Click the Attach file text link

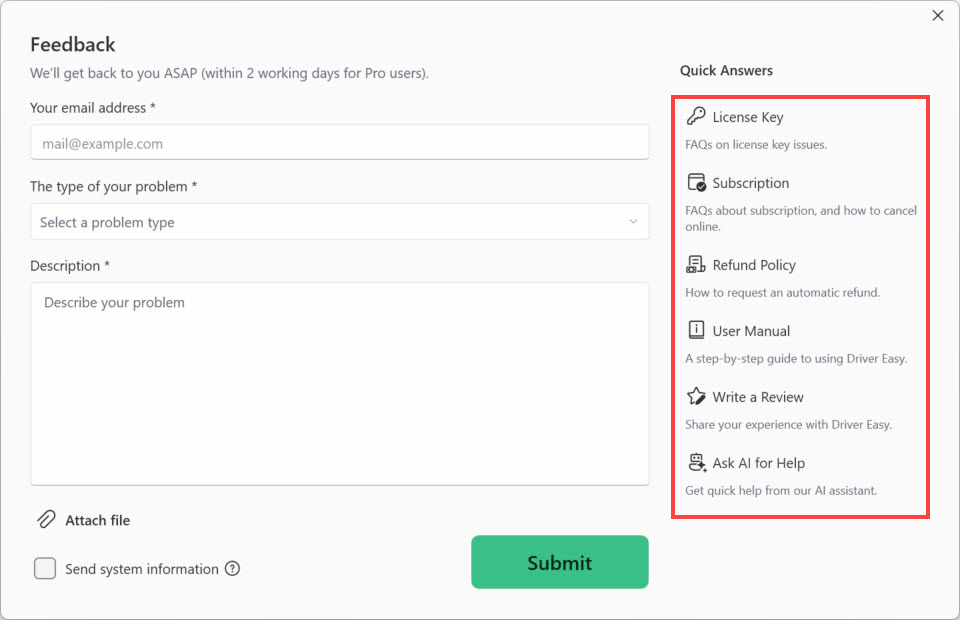(98, 520)
